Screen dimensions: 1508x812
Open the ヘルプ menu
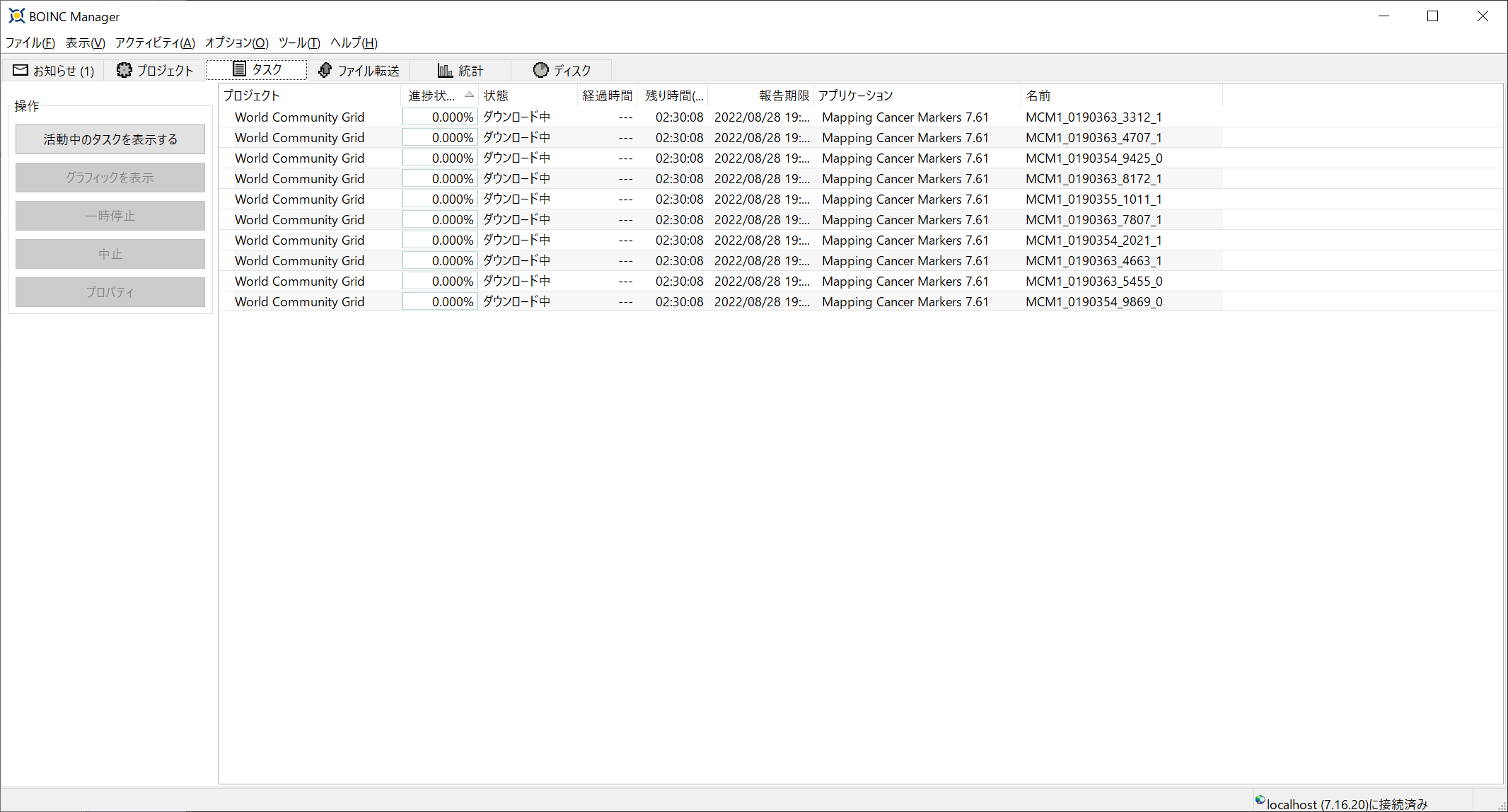[354, 43]
